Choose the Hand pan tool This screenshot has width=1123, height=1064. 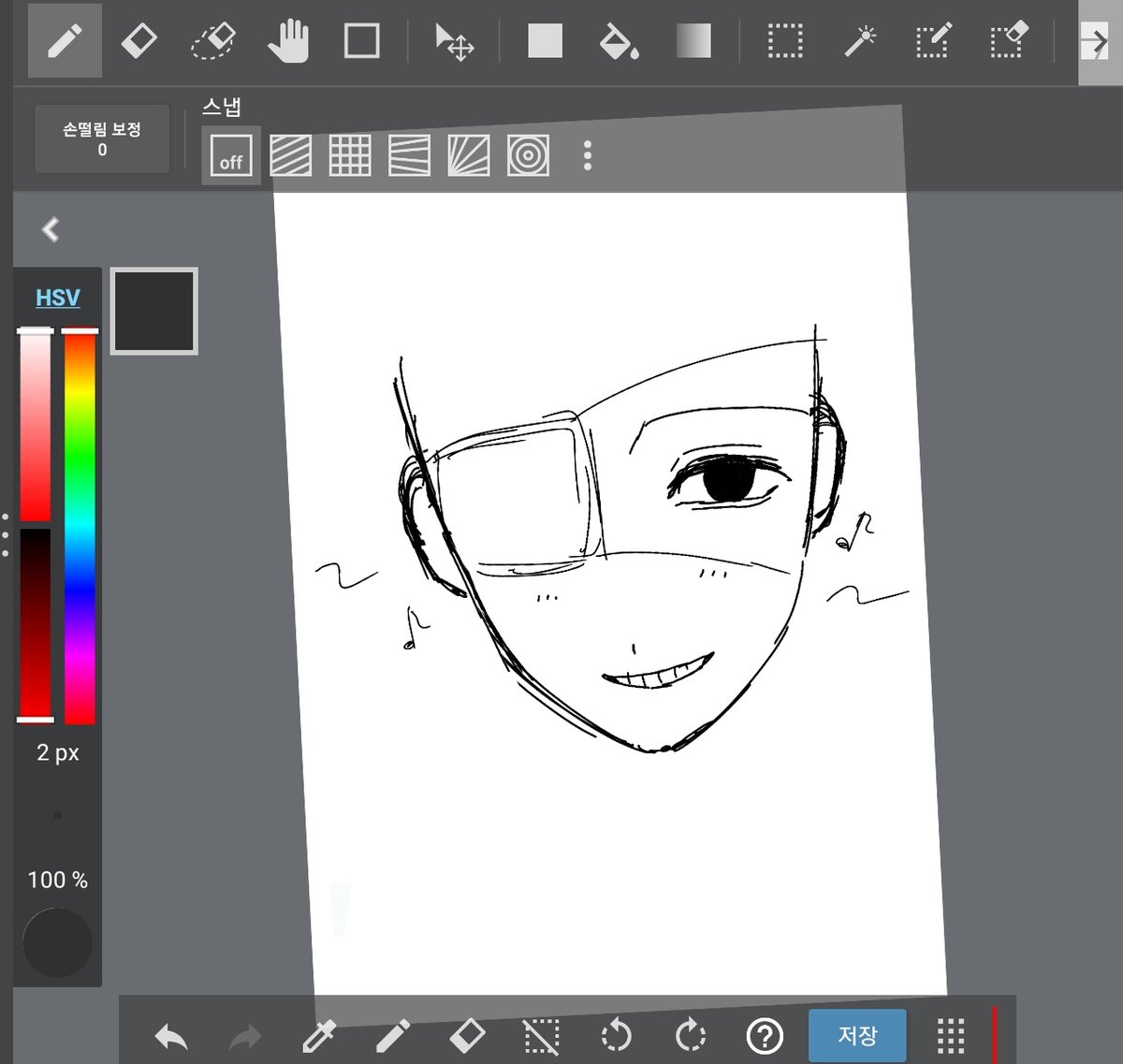pyautogui.click(x=288, y=41)
